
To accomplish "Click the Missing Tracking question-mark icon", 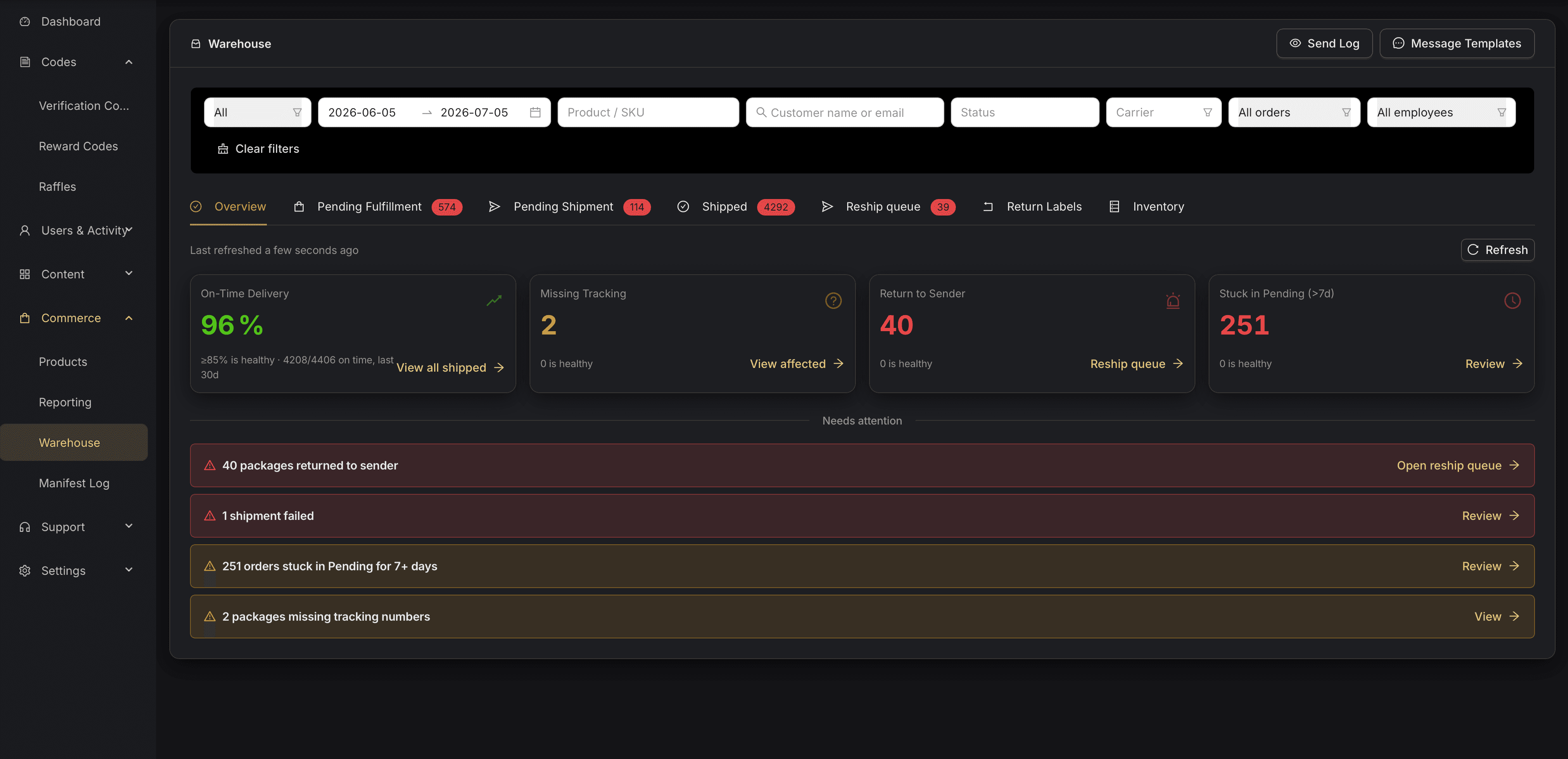I will (x=833, y=301).
